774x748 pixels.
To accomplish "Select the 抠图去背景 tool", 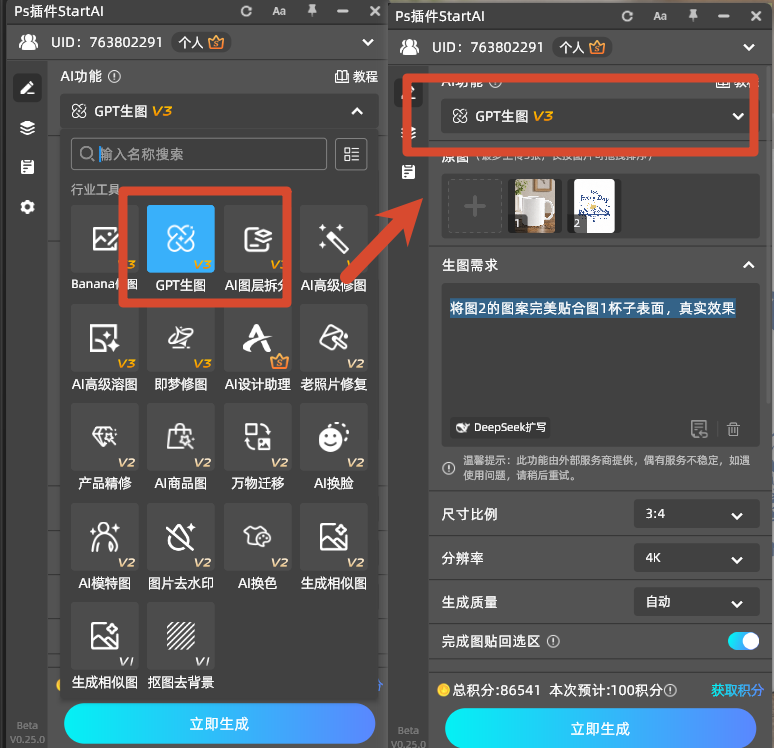I will tap(181, 635).
